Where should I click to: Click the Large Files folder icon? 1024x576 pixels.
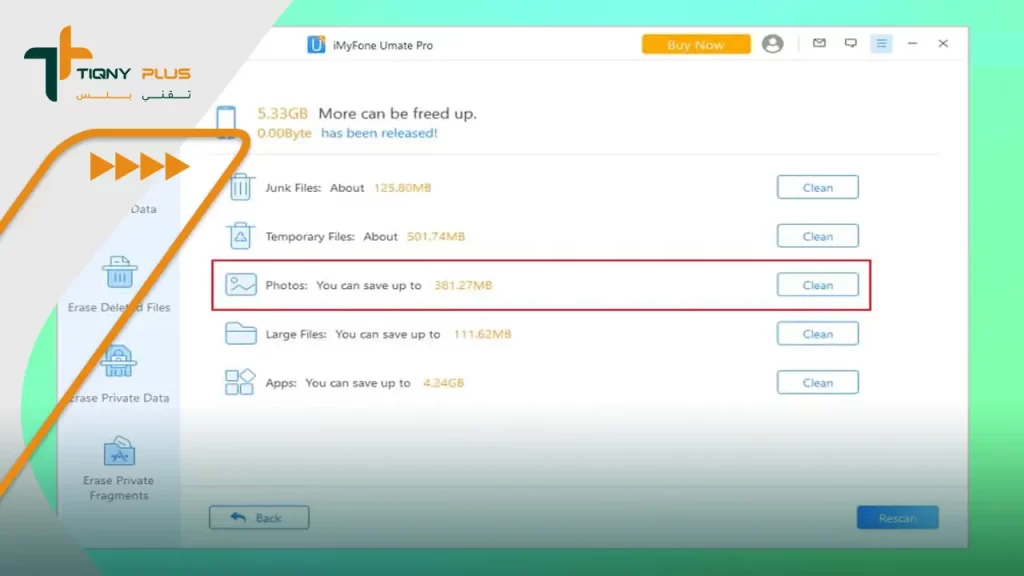click(241, 333)
